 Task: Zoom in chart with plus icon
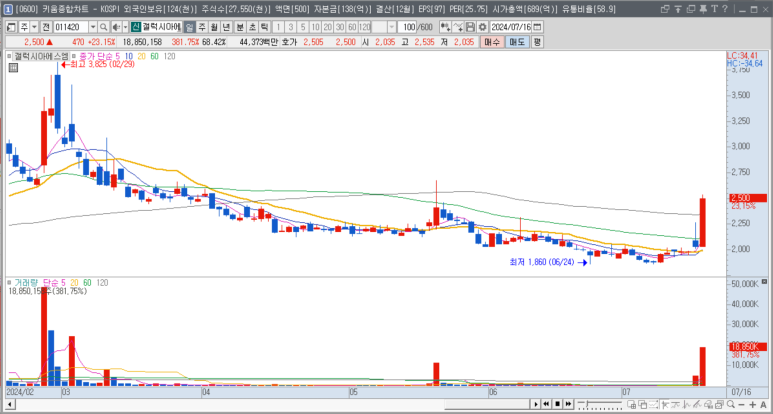tap(753, 404)
